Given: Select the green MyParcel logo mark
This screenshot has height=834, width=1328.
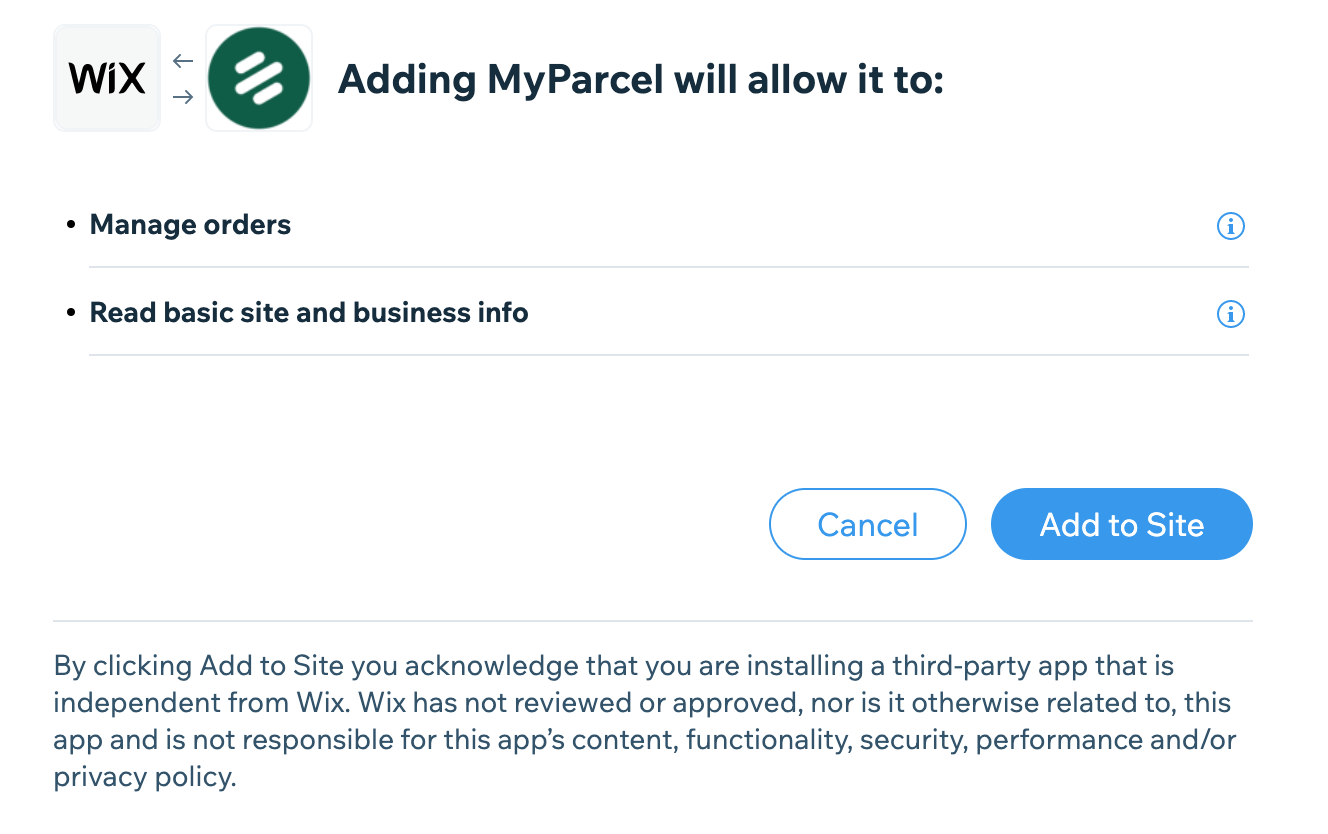Looking at the screenshot, I should [x=258, y=77].
